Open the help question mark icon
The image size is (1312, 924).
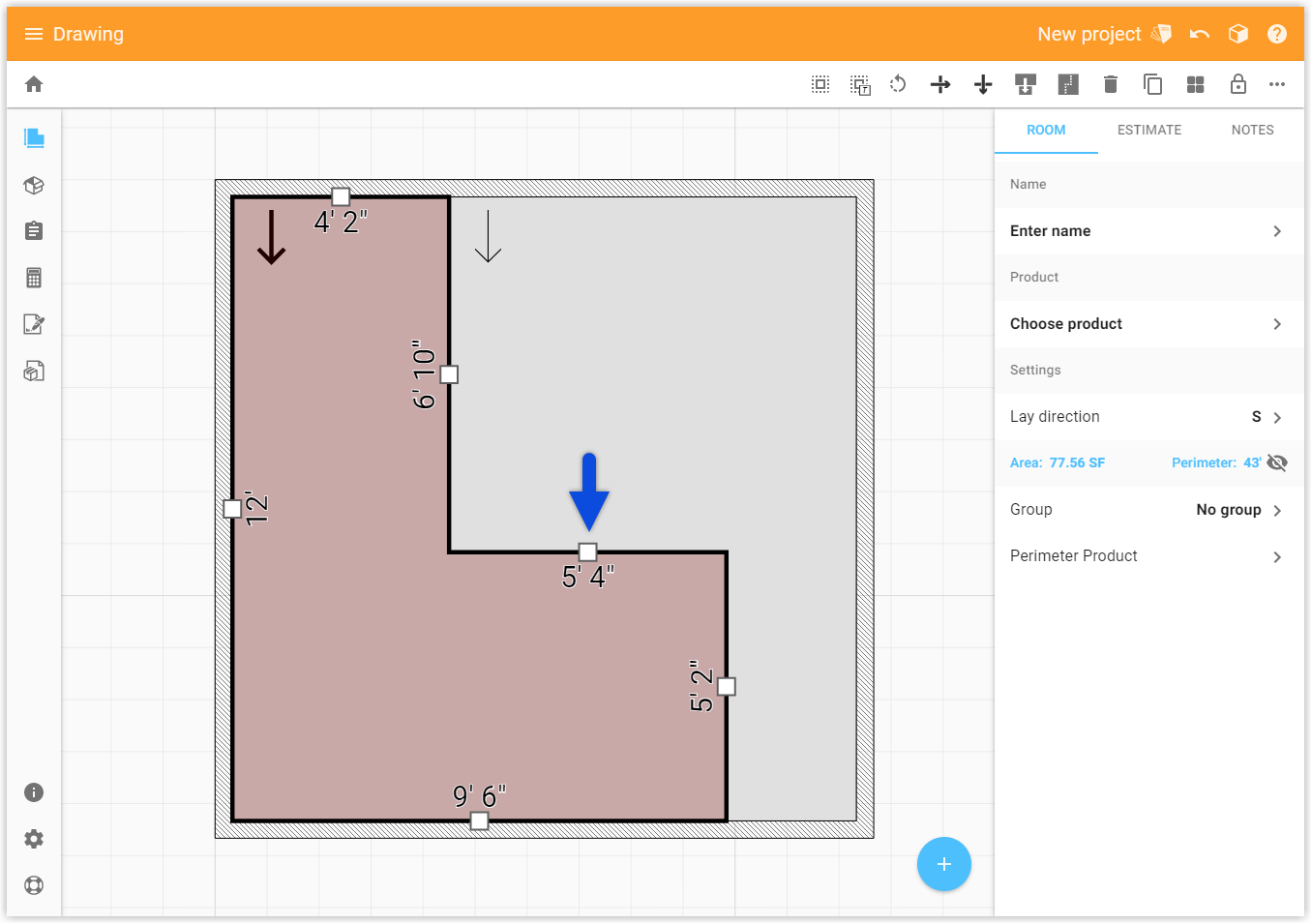pos(1277,34)
